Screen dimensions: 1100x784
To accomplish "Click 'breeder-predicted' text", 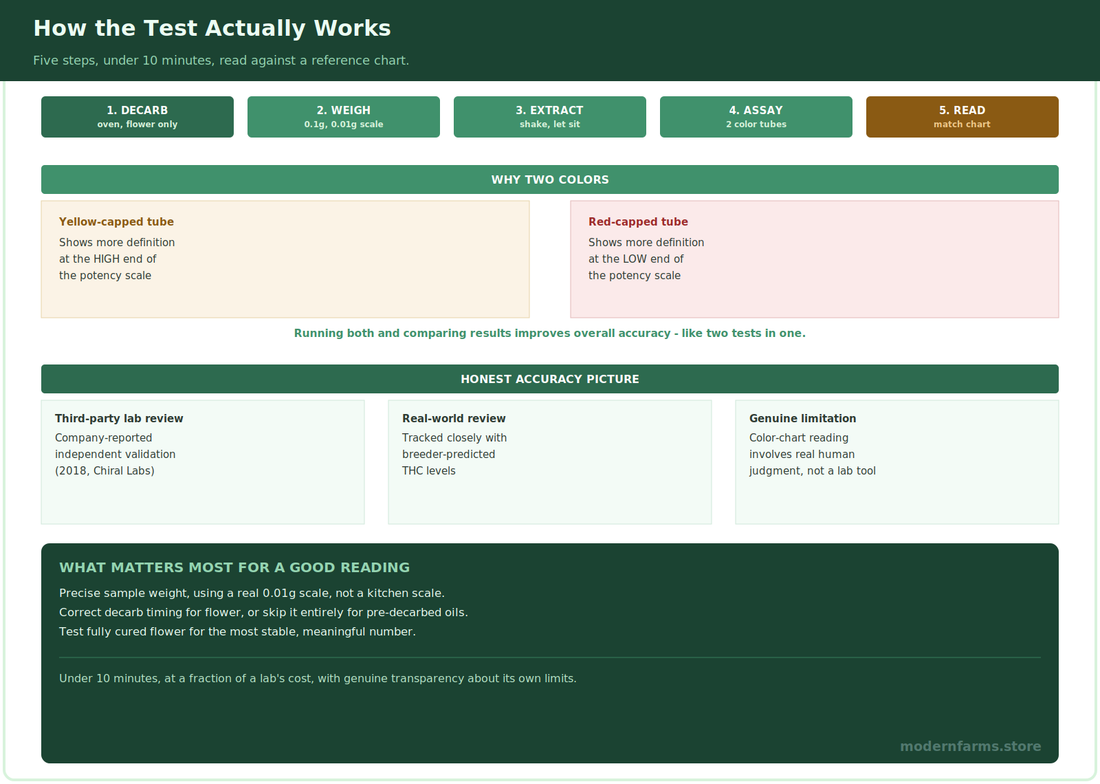I will 449,454.
